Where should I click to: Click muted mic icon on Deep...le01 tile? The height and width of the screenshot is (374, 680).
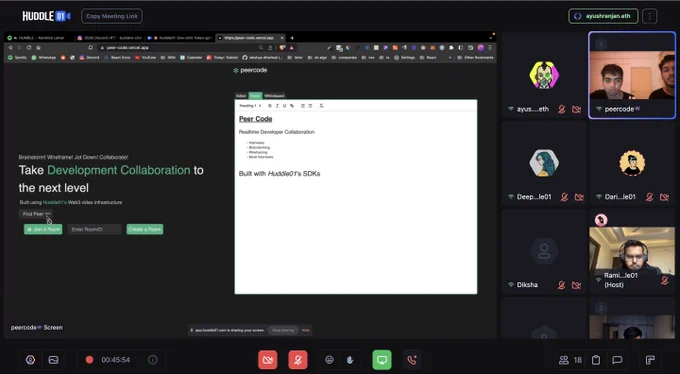coord(564,197)
